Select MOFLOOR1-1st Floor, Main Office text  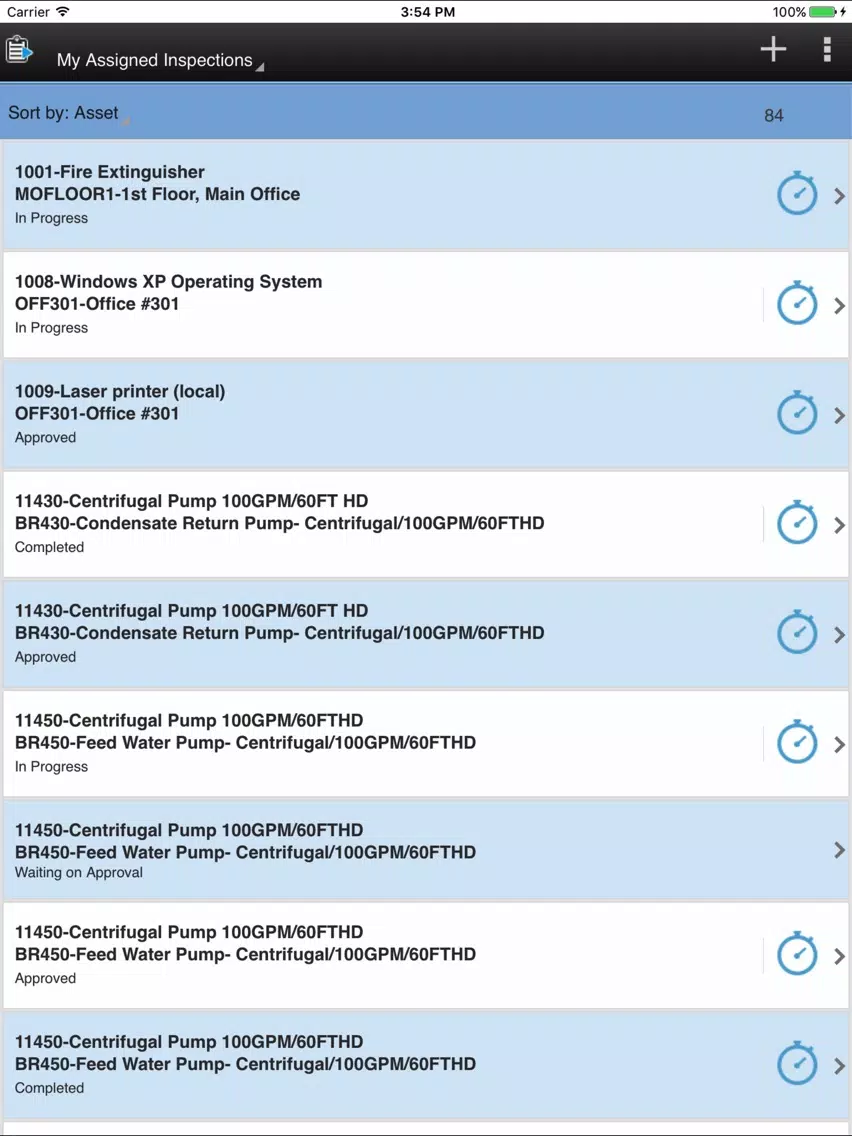pyautogui.click(x=157, y=194)
